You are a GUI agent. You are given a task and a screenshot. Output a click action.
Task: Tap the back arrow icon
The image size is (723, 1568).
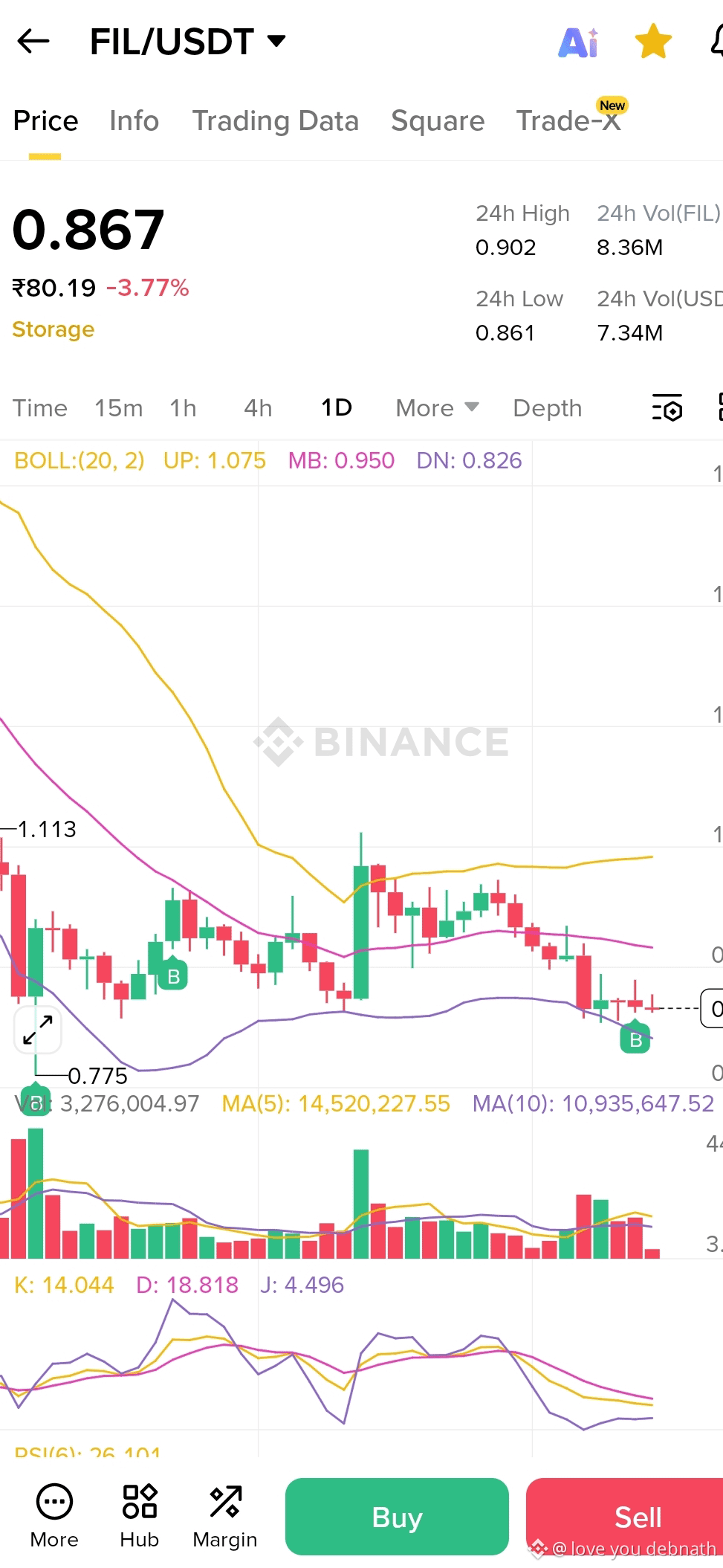[33, 42]
